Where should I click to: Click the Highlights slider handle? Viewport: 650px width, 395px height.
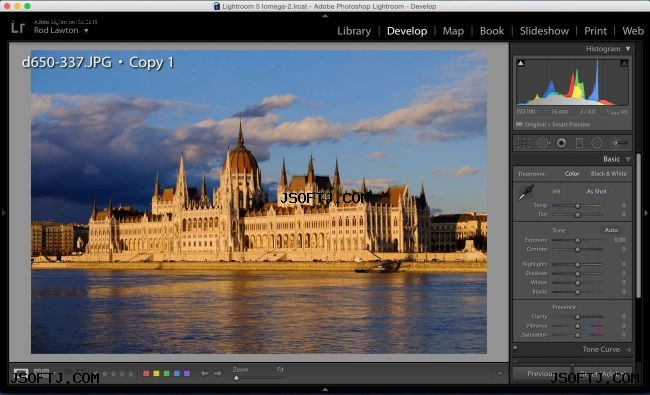(577, 264)
